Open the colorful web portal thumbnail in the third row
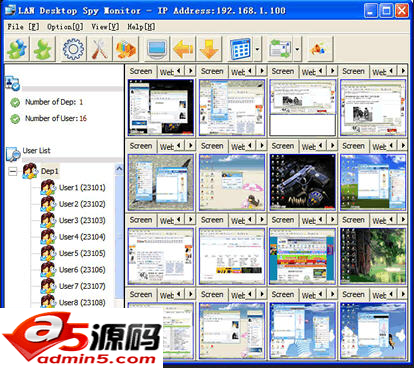 [x=302, y=256]
